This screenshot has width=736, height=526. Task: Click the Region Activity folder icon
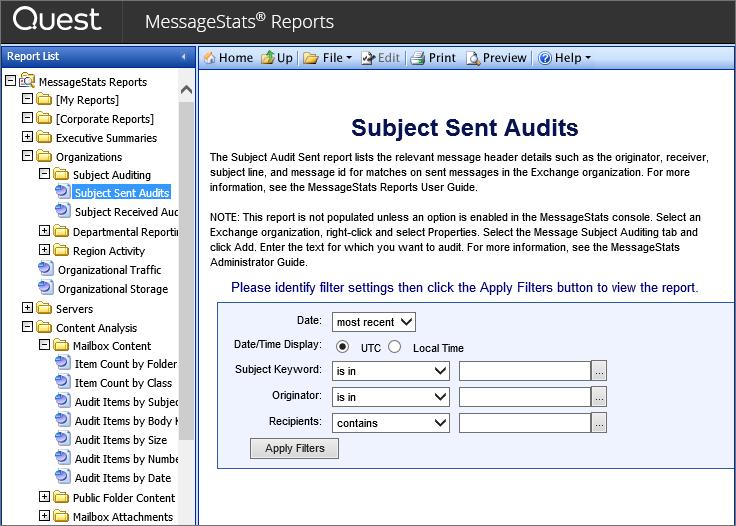[x=61, y=250]
